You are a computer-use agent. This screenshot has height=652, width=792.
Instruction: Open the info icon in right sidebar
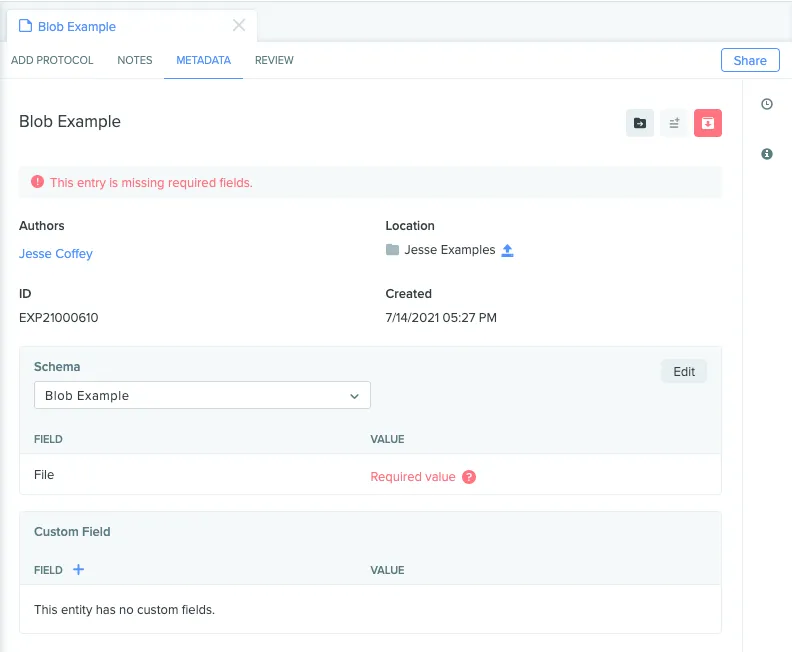[767, 154]
